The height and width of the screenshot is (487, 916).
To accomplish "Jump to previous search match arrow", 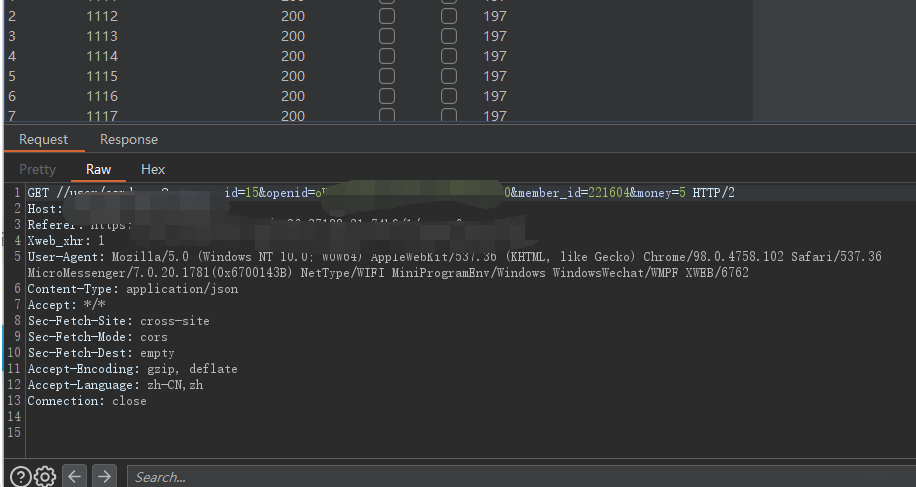I will (74, 477).
